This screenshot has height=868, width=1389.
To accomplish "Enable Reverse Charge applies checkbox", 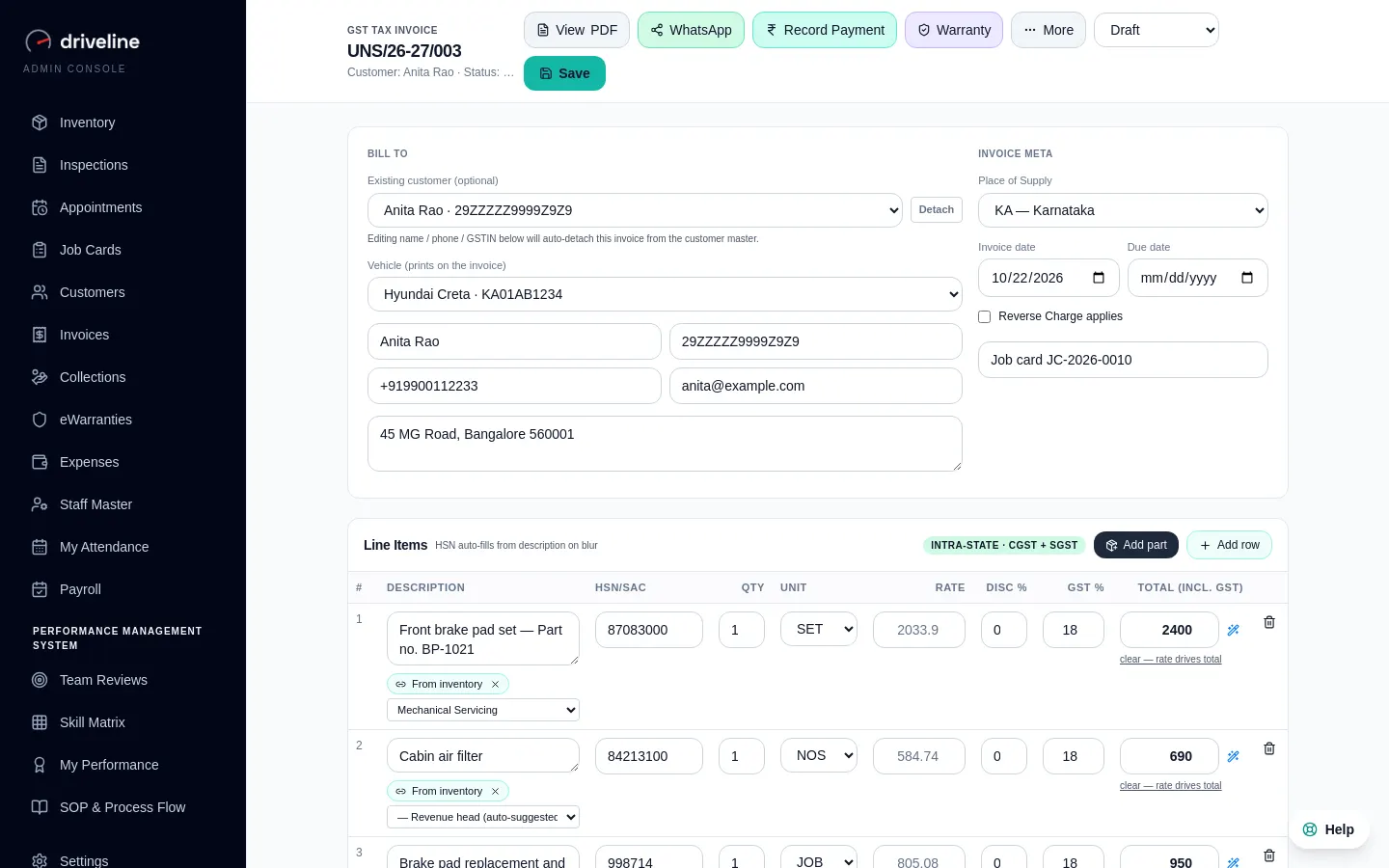I will click(985, 316).
